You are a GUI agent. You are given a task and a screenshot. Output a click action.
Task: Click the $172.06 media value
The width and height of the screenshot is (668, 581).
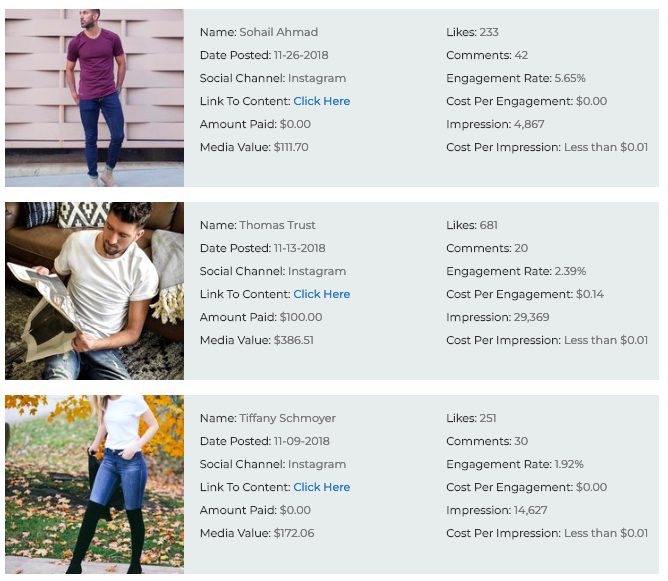coord(294,533)
